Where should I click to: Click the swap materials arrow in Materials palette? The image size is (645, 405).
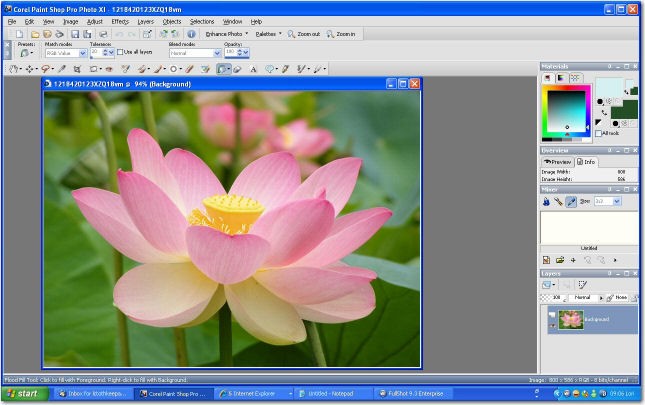pos(604,112)
